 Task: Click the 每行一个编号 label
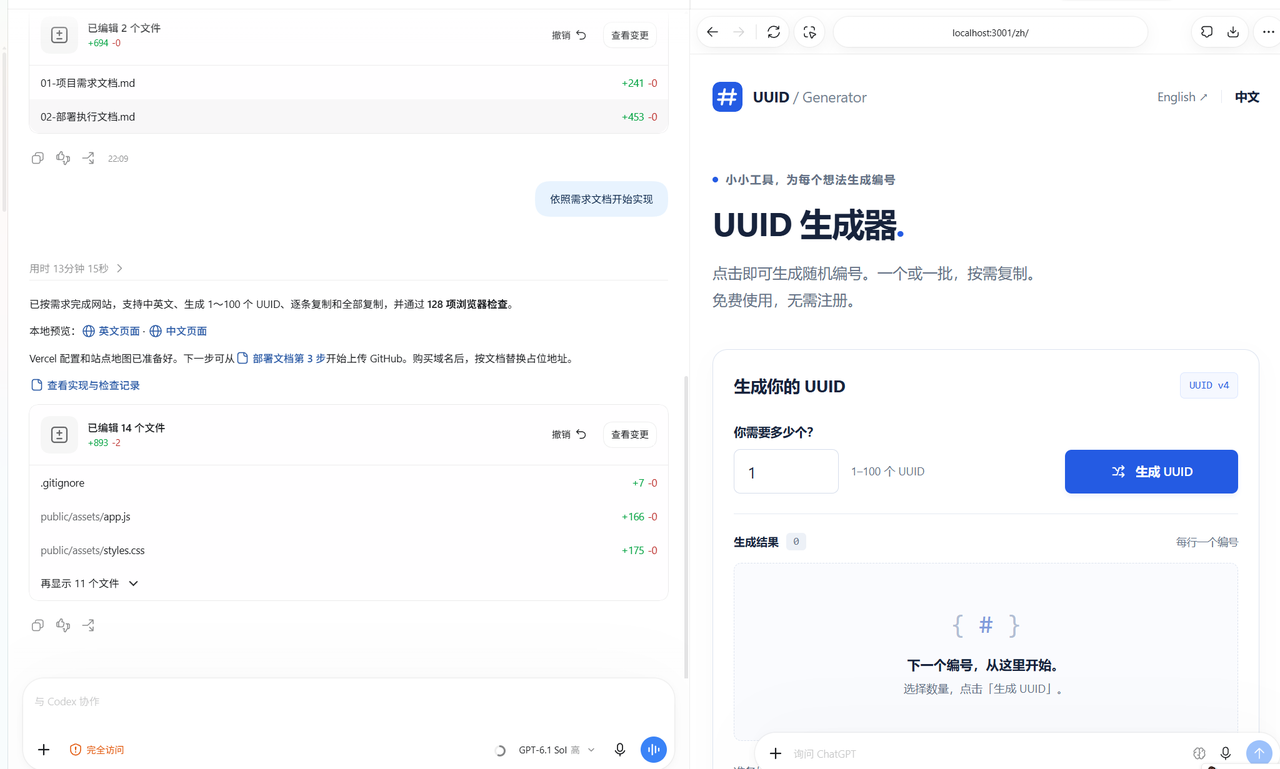point(1207,542)
